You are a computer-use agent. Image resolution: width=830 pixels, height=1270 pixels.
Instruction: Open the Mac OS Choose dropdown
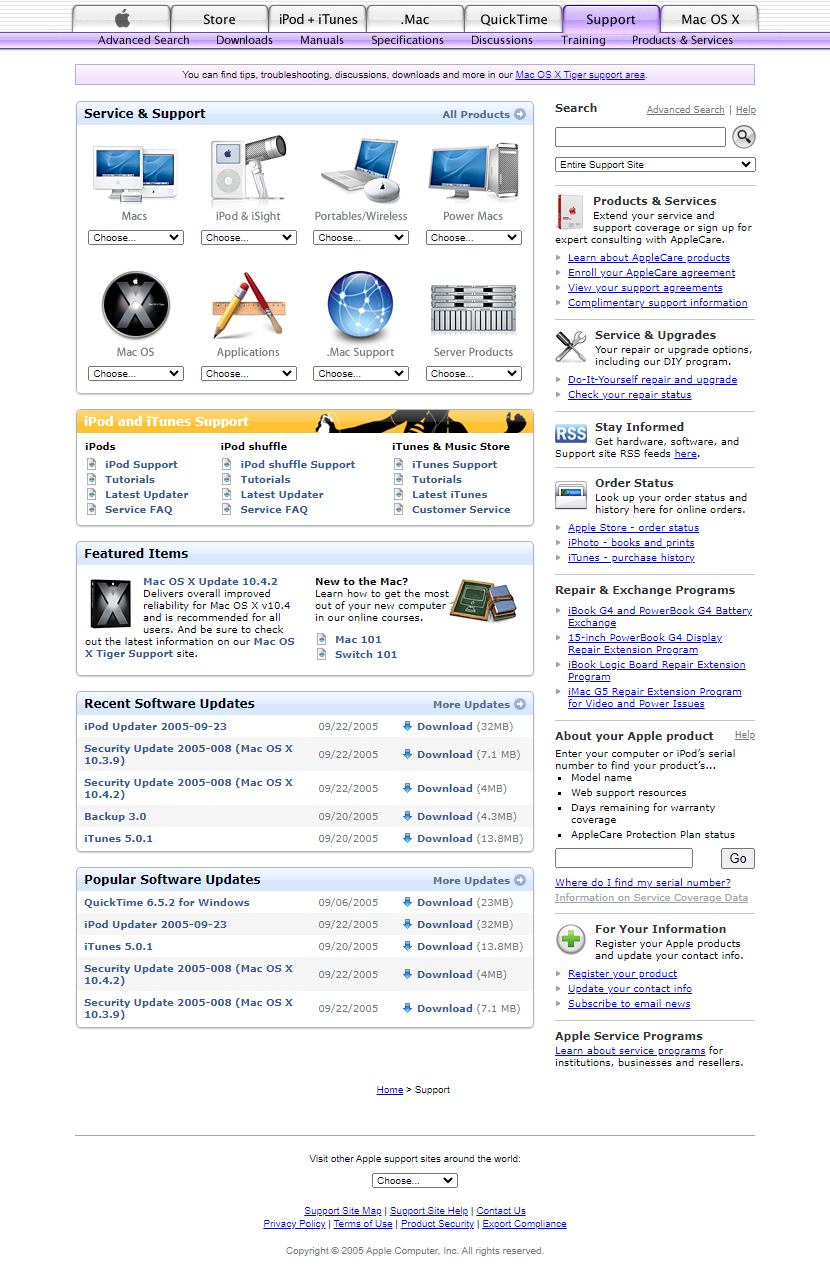click(136, 374)
